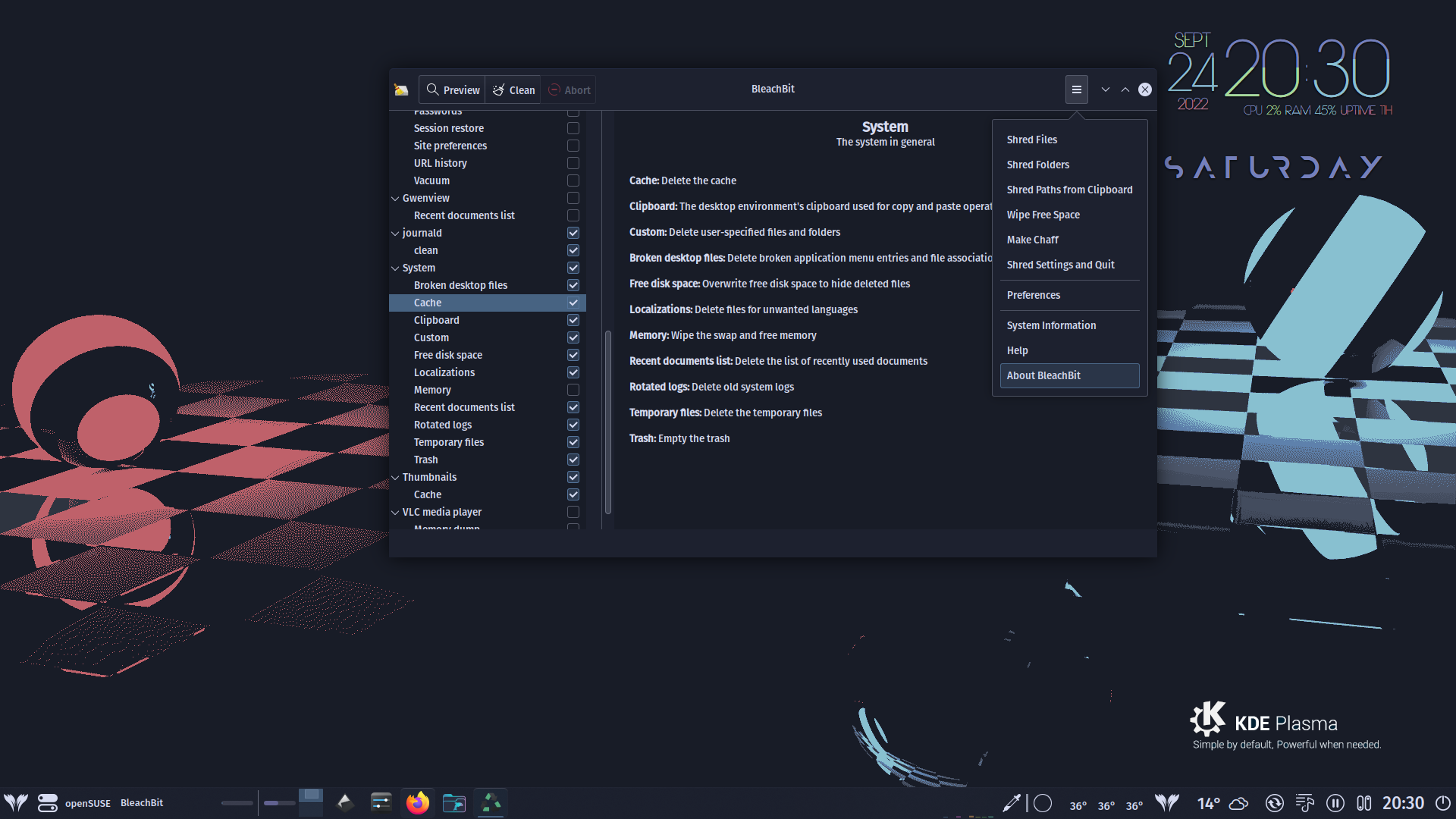This screenshot has width=1456, height=819.
Task: Select the Custom row under System
Action: point(488,337)
